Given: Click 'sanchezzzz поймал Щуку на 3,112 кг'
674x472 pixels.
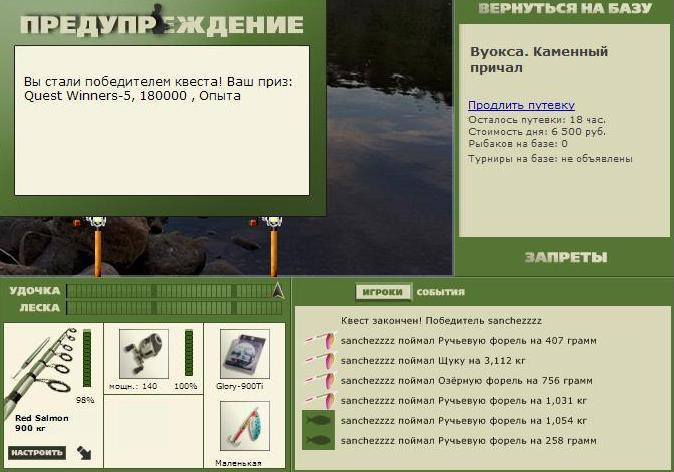Looking at the screenshot, I should point(433,361).
